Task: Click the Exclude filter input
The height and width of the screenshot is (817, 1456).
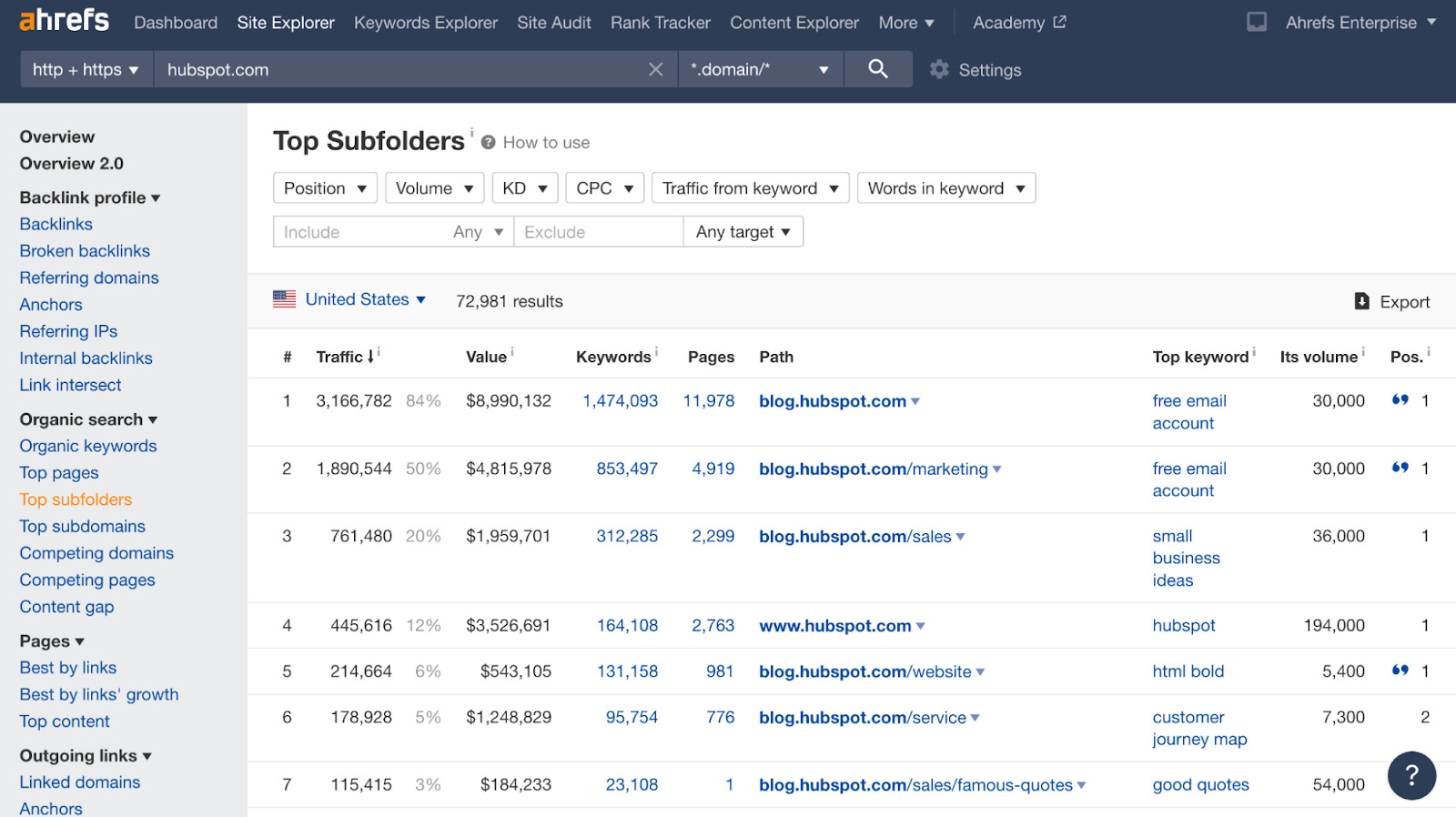Action: [599, 232]
